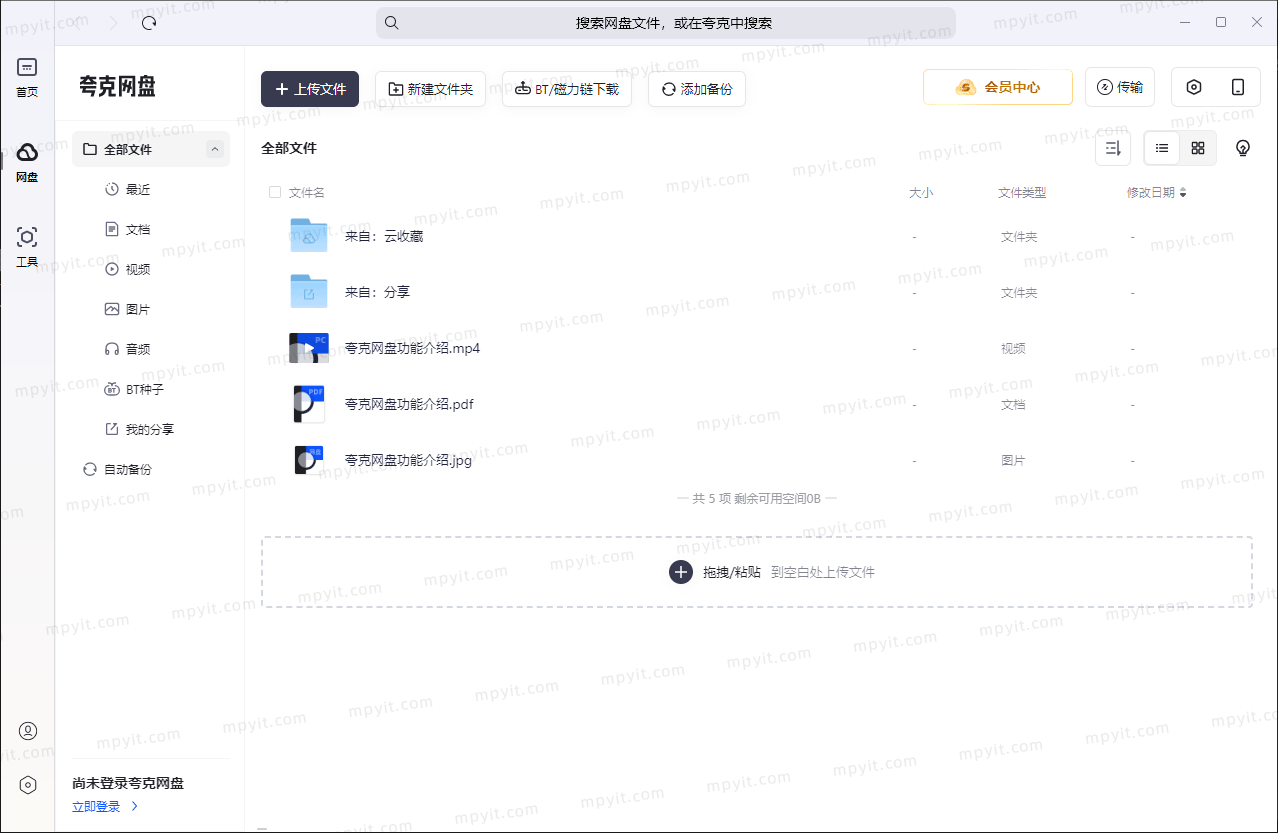Open the sort order icon
Viewport: 1278px width, 833px height.
tap(1113, 148)
